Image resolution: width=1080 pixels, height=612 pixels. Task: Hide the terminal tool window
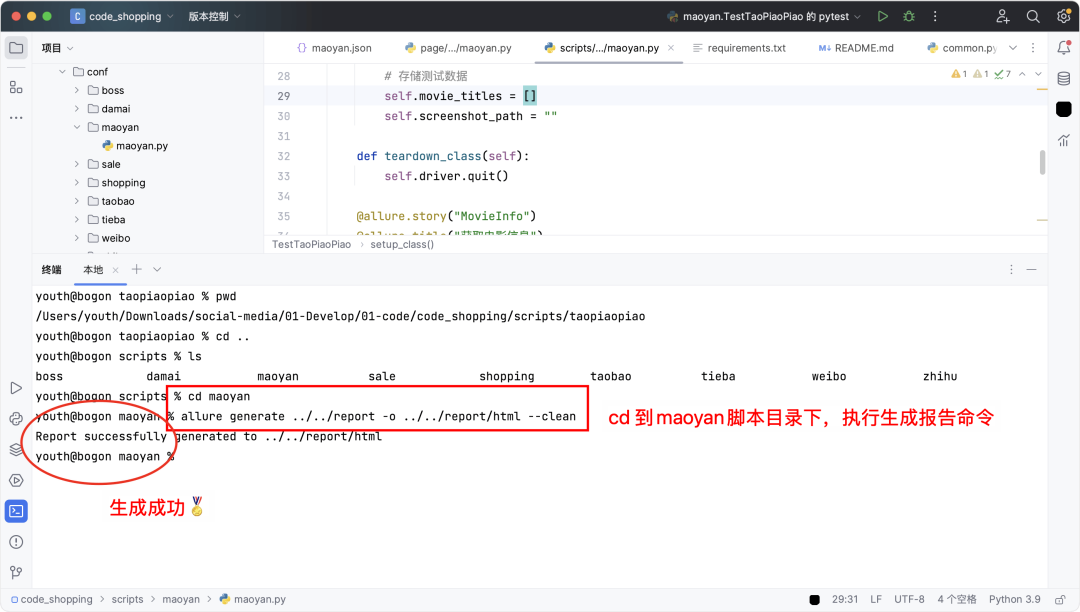1031,270
